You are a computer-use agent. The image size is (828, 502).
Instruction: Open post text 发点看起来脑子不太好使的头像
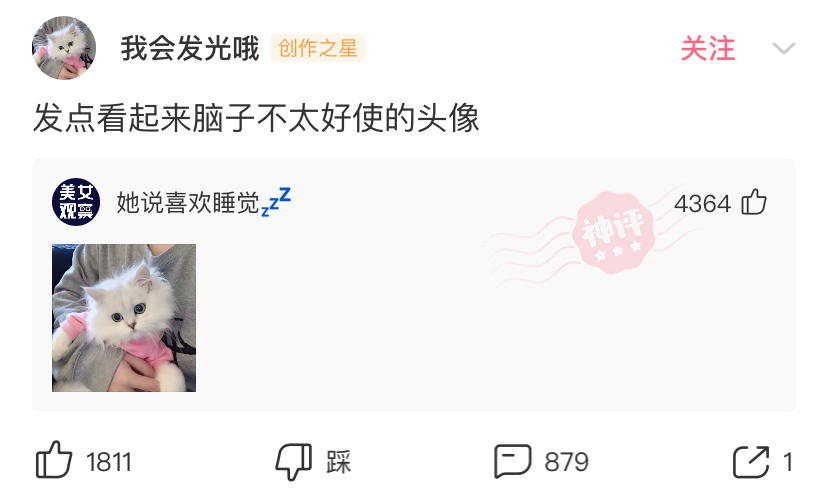[x=256, y=118]
